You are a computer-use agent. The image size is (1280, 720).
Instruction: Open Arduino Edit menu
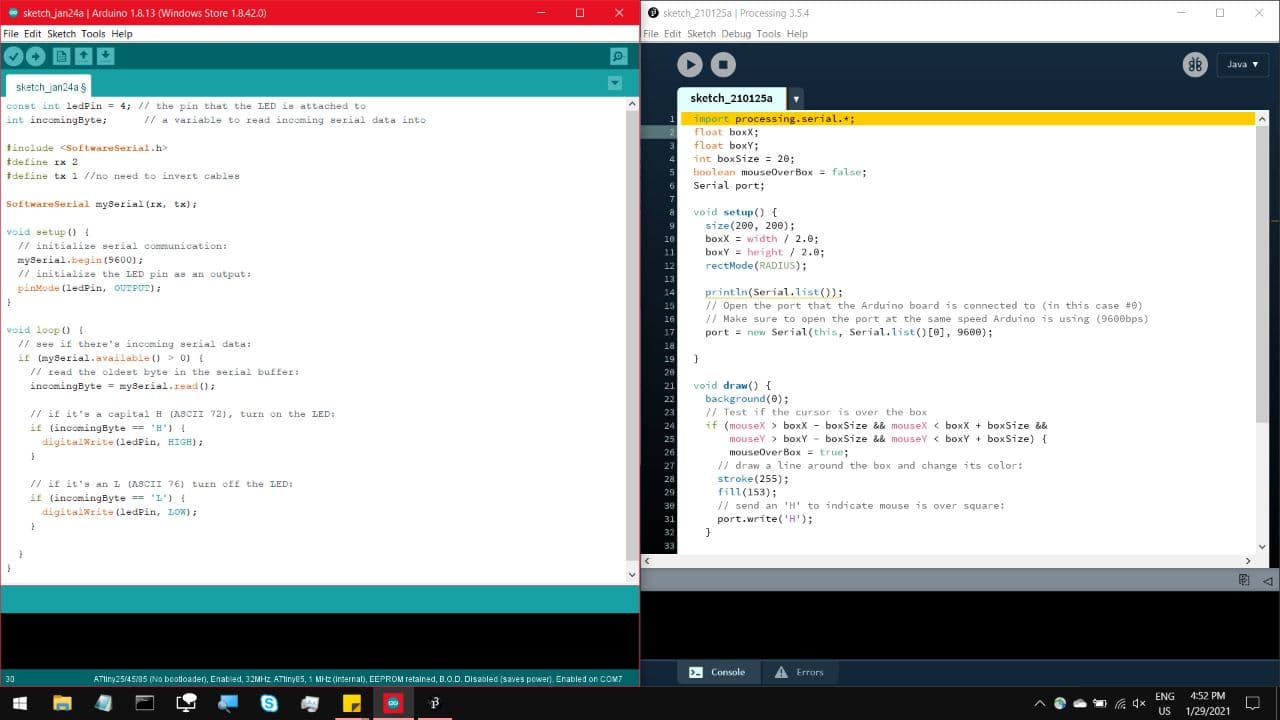[33, 34]
